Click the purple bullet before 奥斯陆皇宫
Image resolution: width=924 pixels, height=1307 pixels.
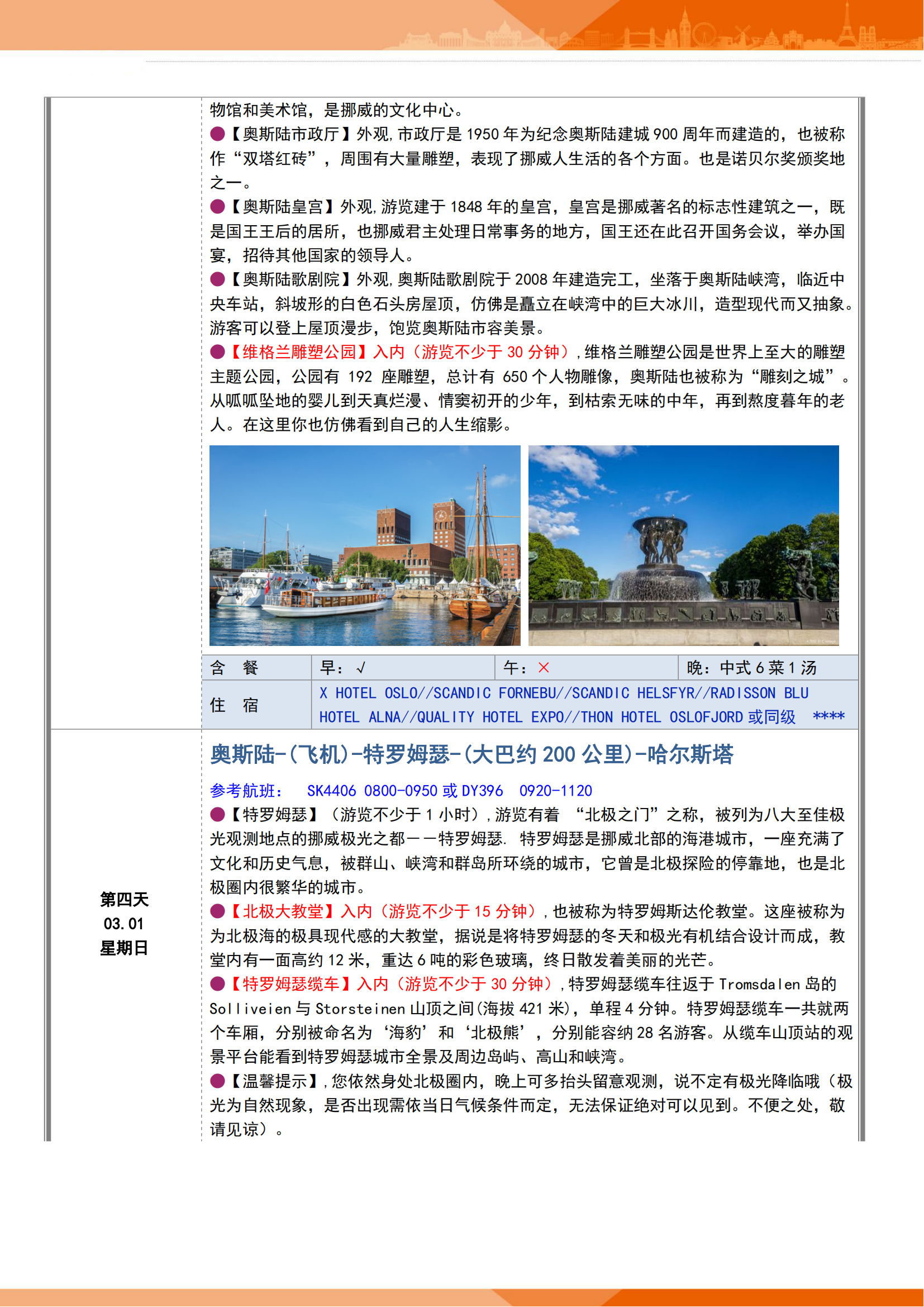click(217, 207)
